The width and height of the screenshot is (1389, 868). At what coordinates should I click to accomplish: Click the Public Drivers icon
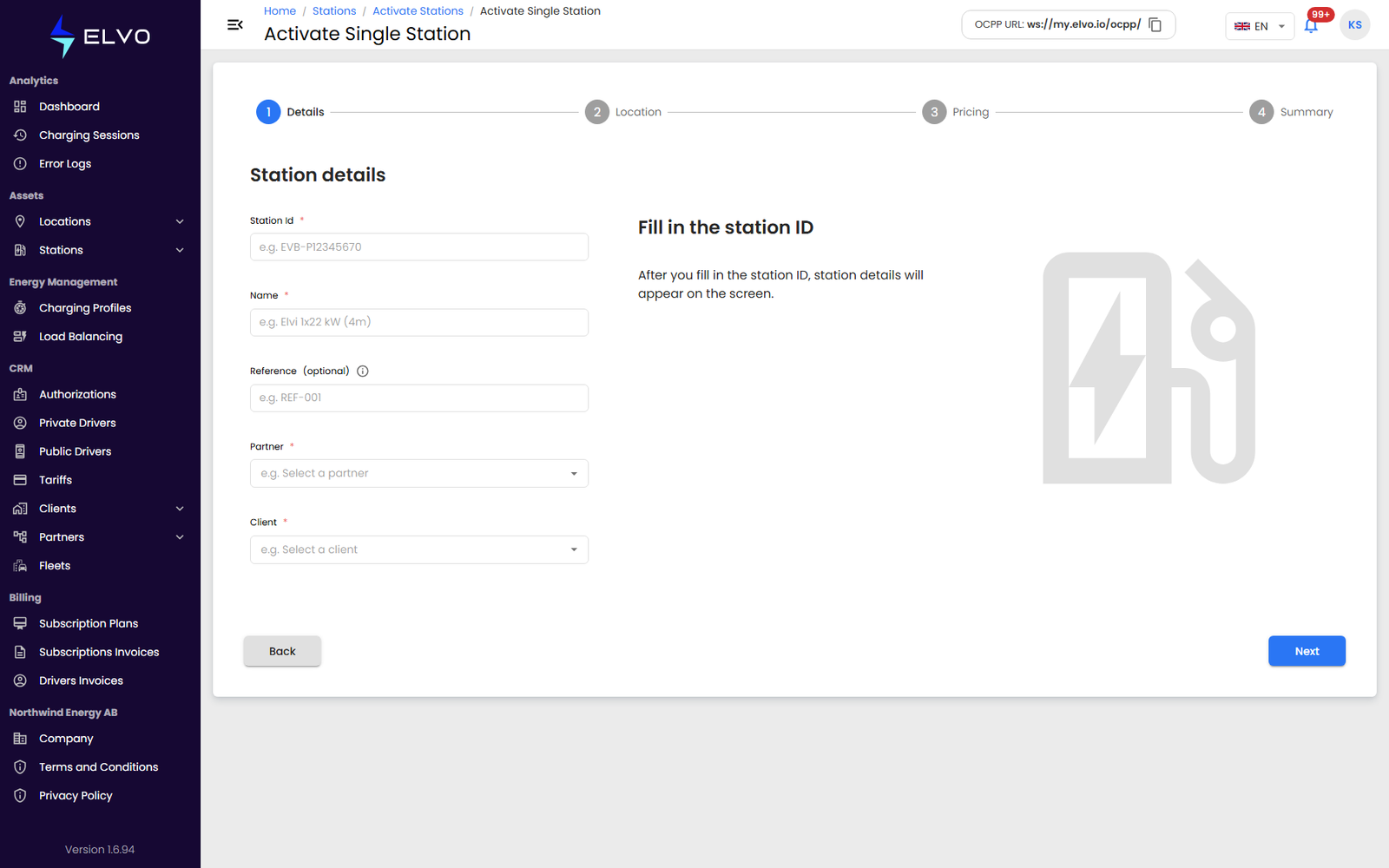coord(20,451)
